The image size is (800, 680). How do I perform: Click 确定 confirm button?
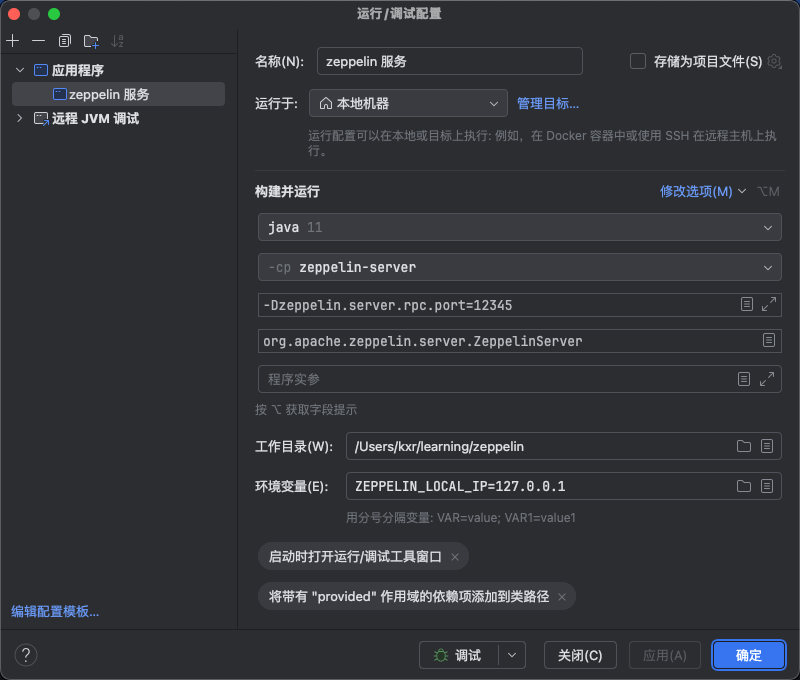[x=748, y=655]
